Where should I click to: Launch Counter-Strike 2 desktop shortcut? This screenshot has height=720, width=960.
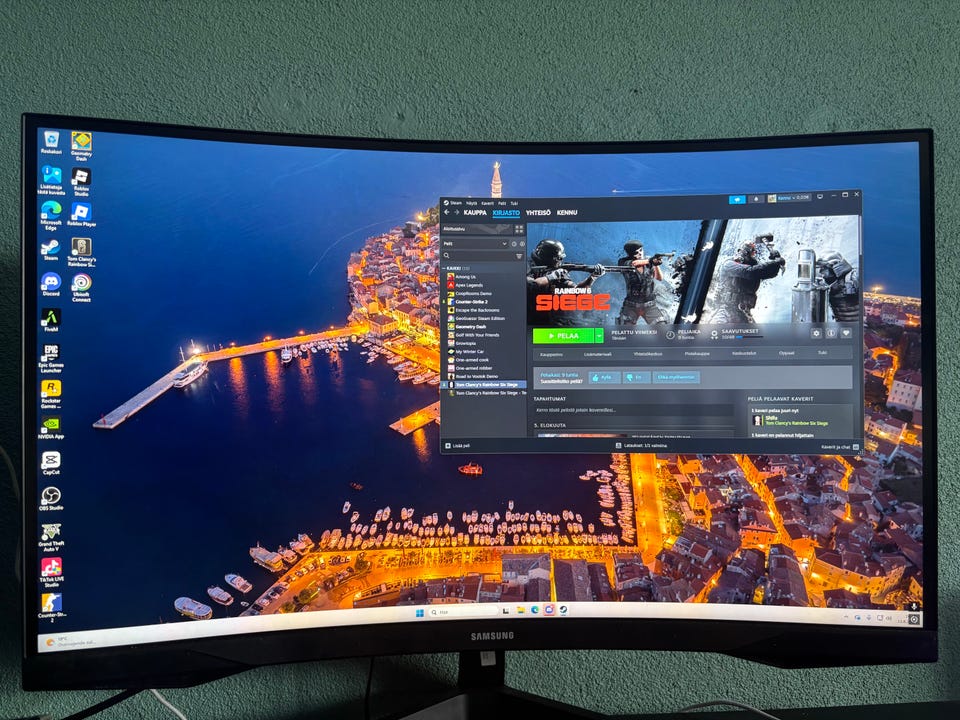[51, 607]
